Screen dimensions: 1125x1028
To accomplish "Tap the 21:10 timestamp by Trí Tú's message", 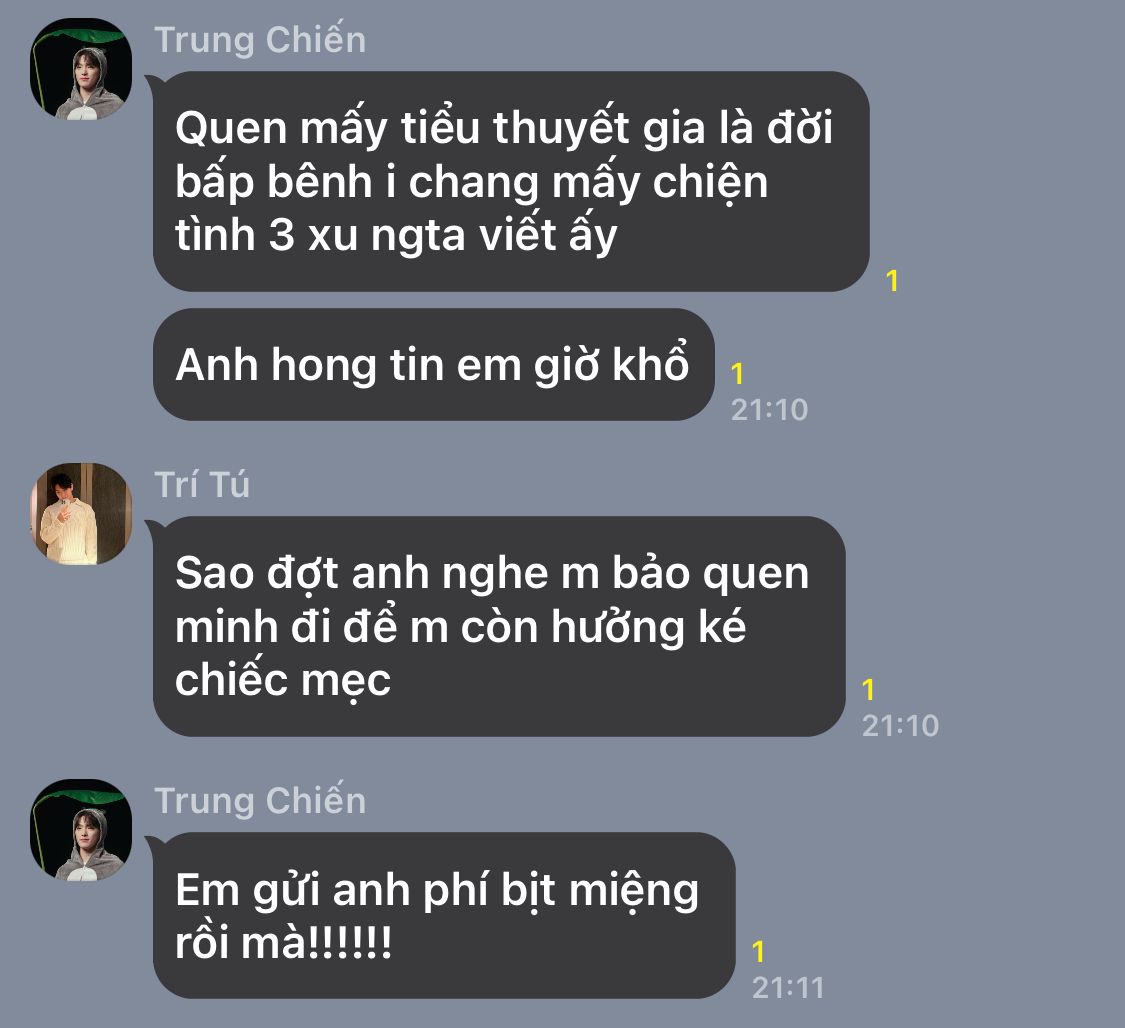I will click(x=900, y=725).
